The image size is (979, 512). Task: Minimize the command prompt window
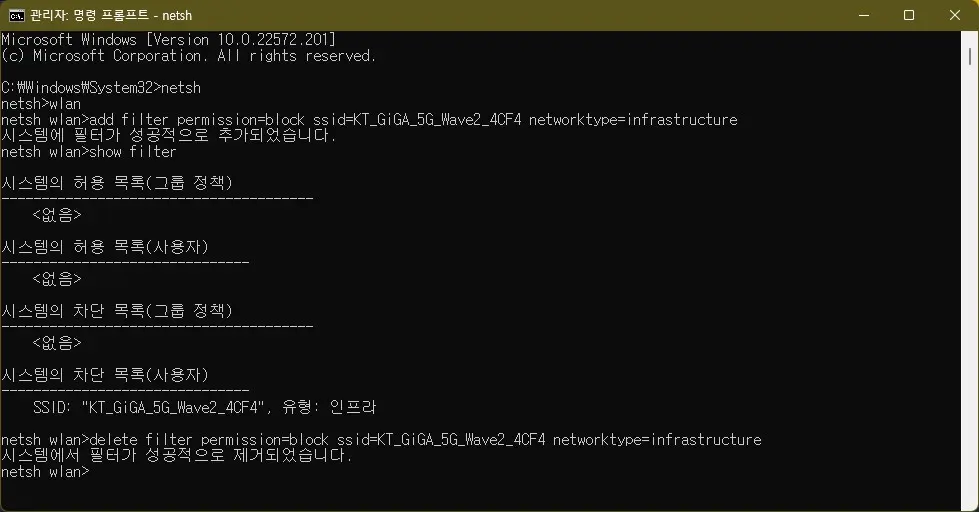(x=864, y=15)
